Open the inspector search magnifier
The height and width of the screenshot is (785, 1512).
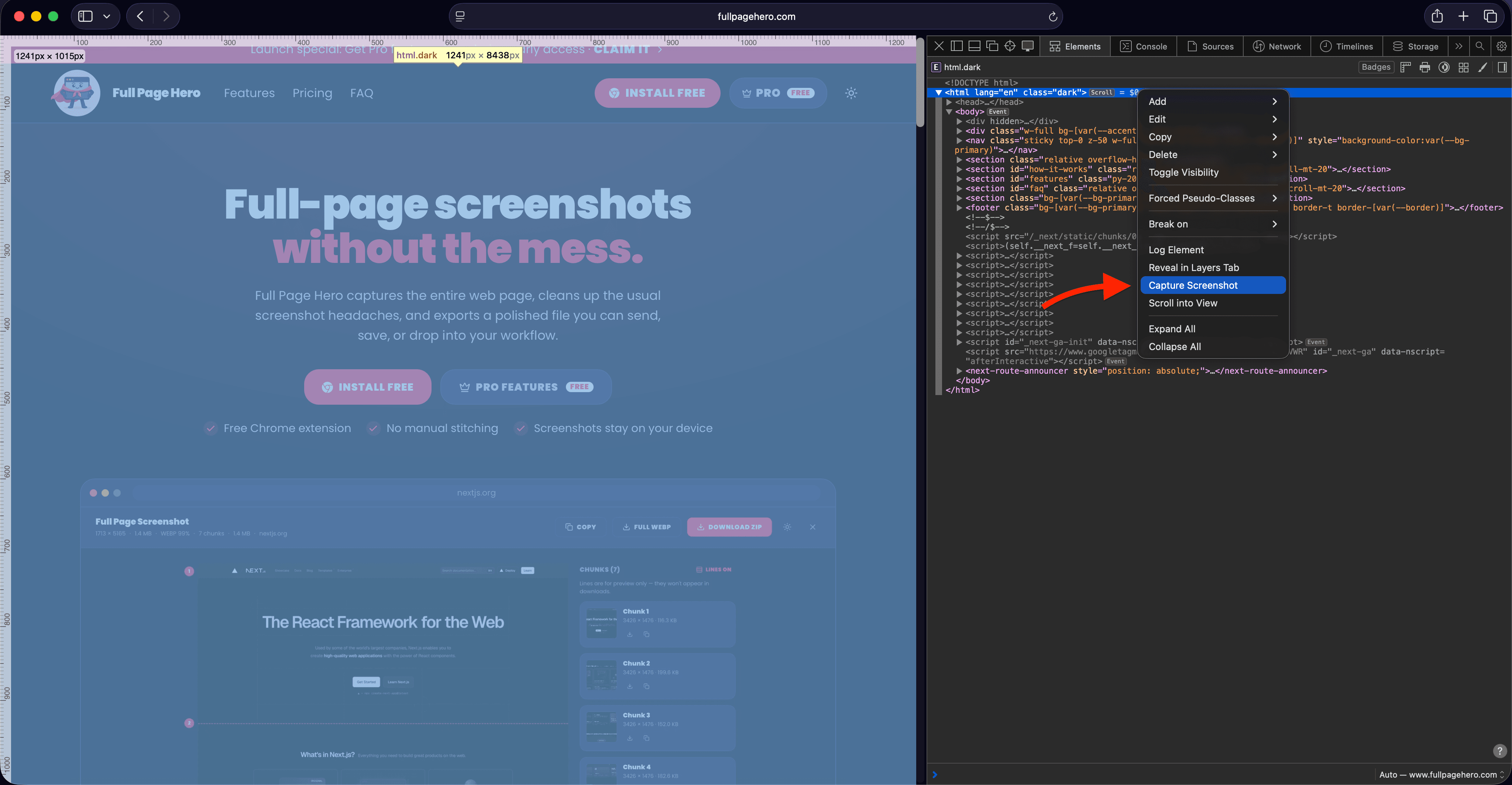(x=1480, y=46)
